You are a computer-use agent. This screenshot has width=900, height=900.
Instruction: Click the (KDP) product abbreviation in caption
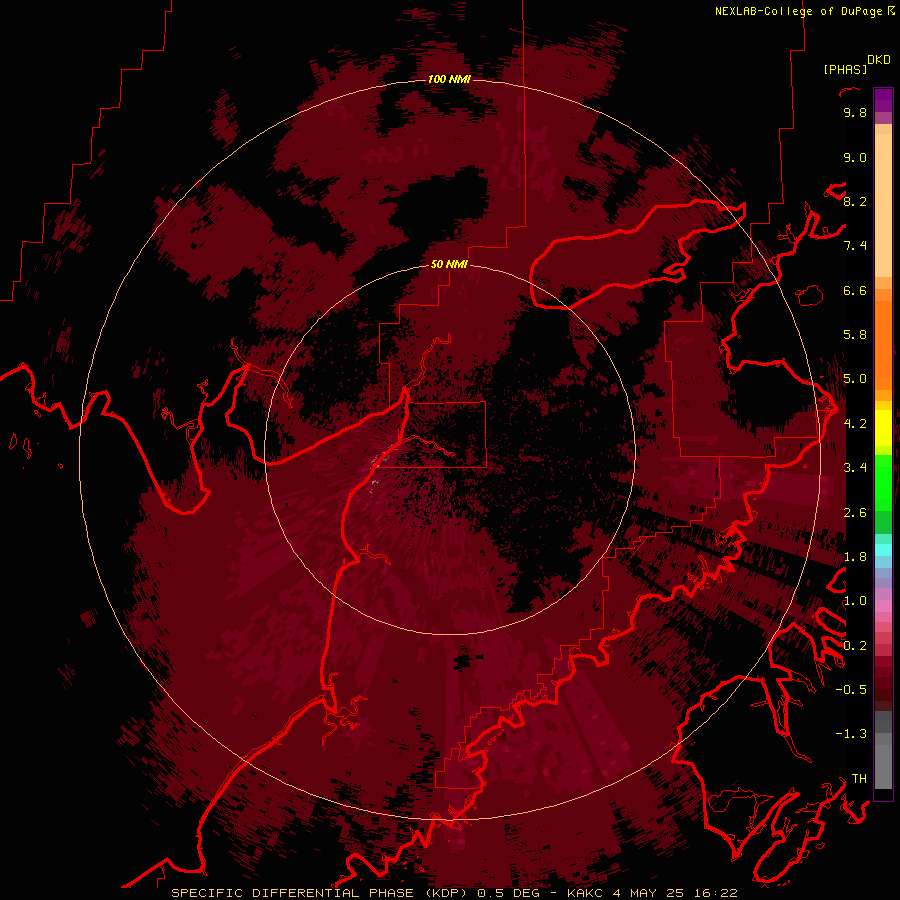point(446,893)
